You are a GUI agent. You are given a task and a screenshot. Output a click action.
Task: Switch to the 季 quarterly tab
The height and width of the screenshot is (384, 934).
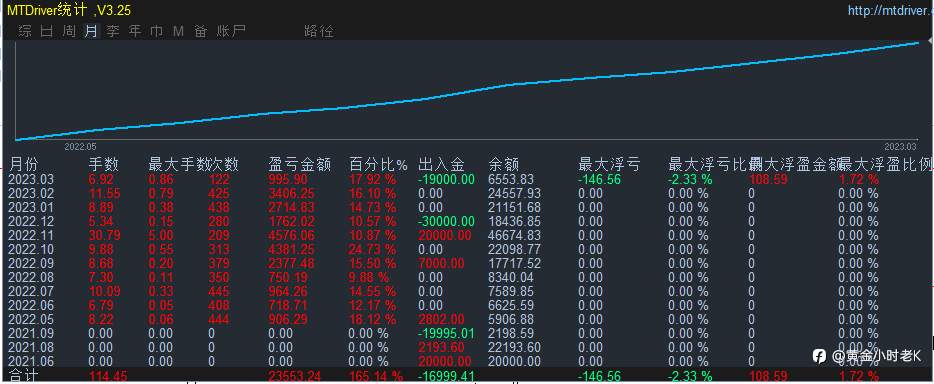[113, 32]
